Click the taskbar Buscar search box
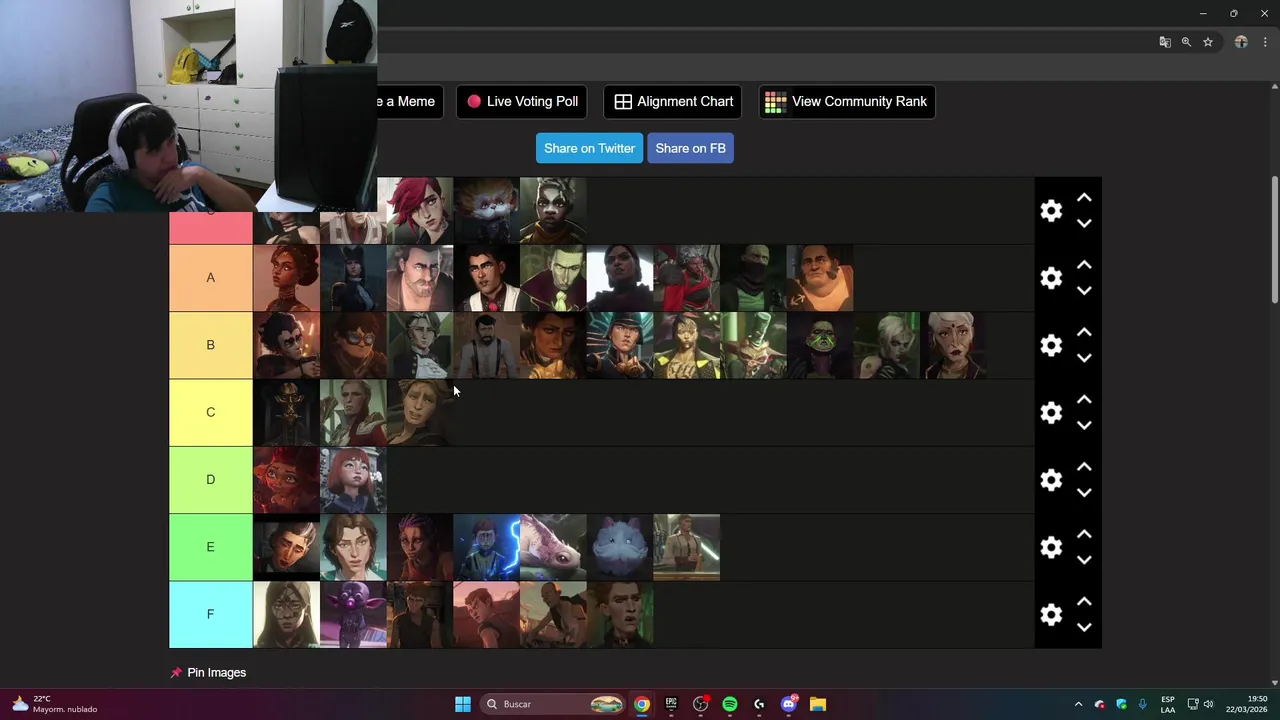The height and width of the screenshot is (720, 1280). point(553,704)
